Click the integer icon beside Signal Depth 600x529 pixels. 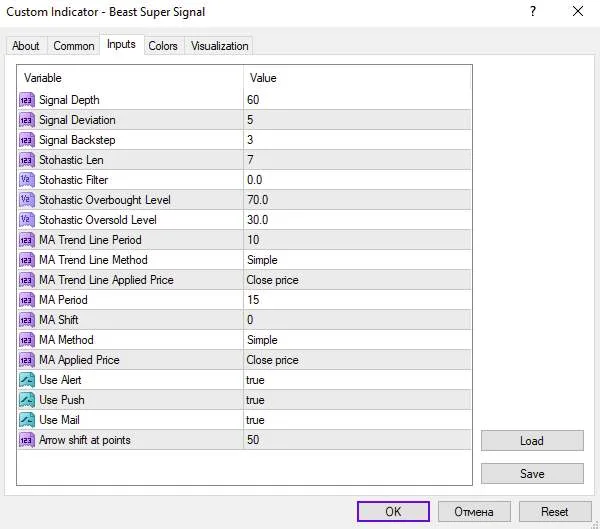click(x=27, y=100)
